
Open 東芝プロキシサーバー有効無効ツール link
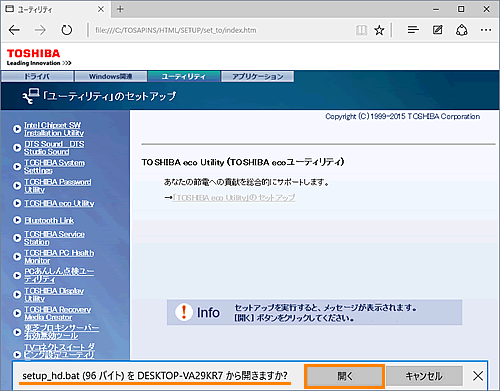coord(61,332)
